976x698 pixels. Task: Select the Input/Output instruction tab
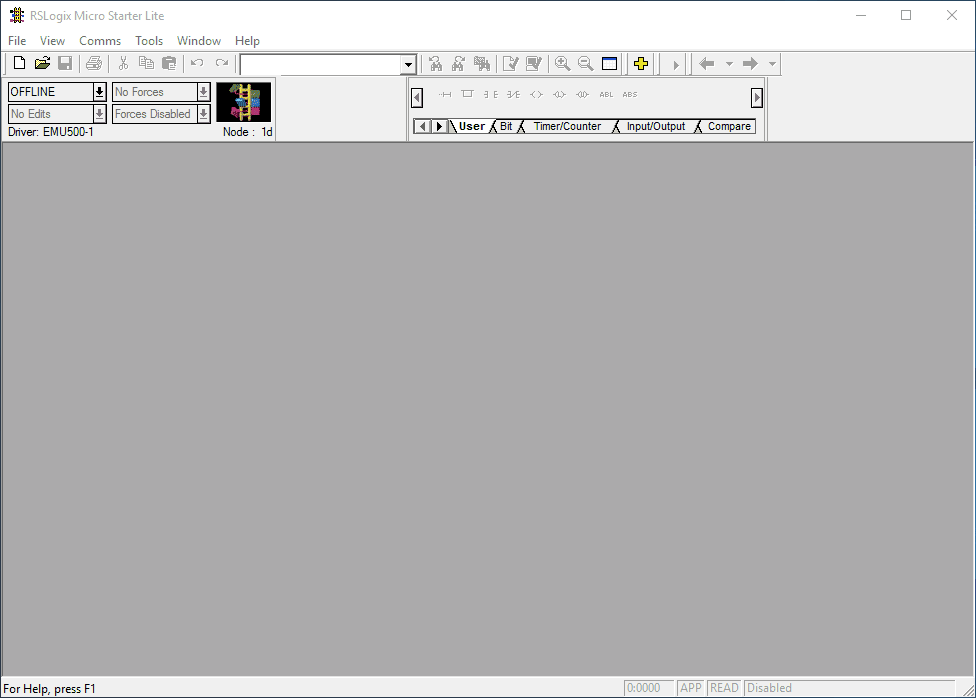(x=656, y=127)
